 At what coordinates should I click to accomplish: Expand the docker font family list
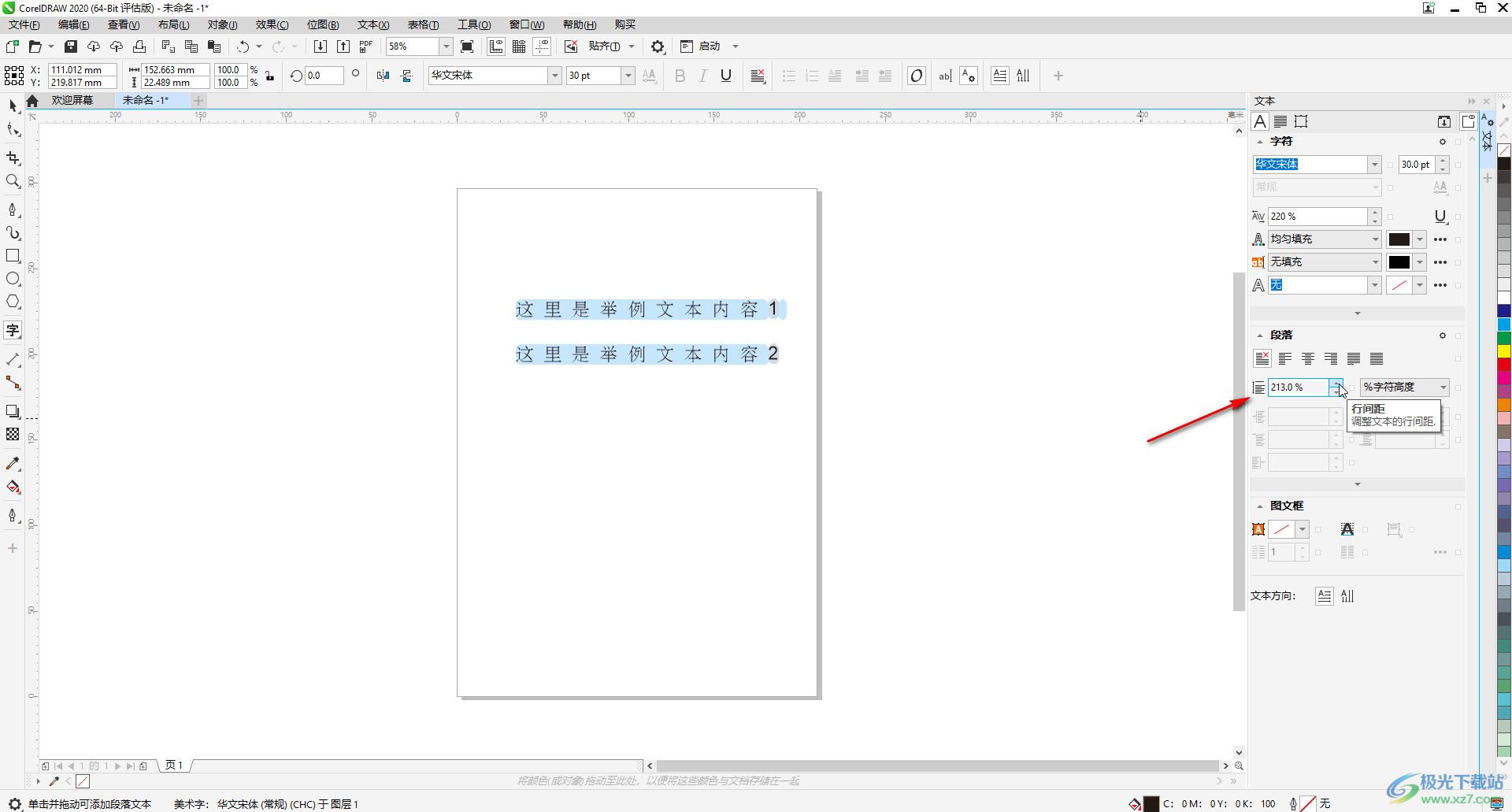[x=1375, y=165]
